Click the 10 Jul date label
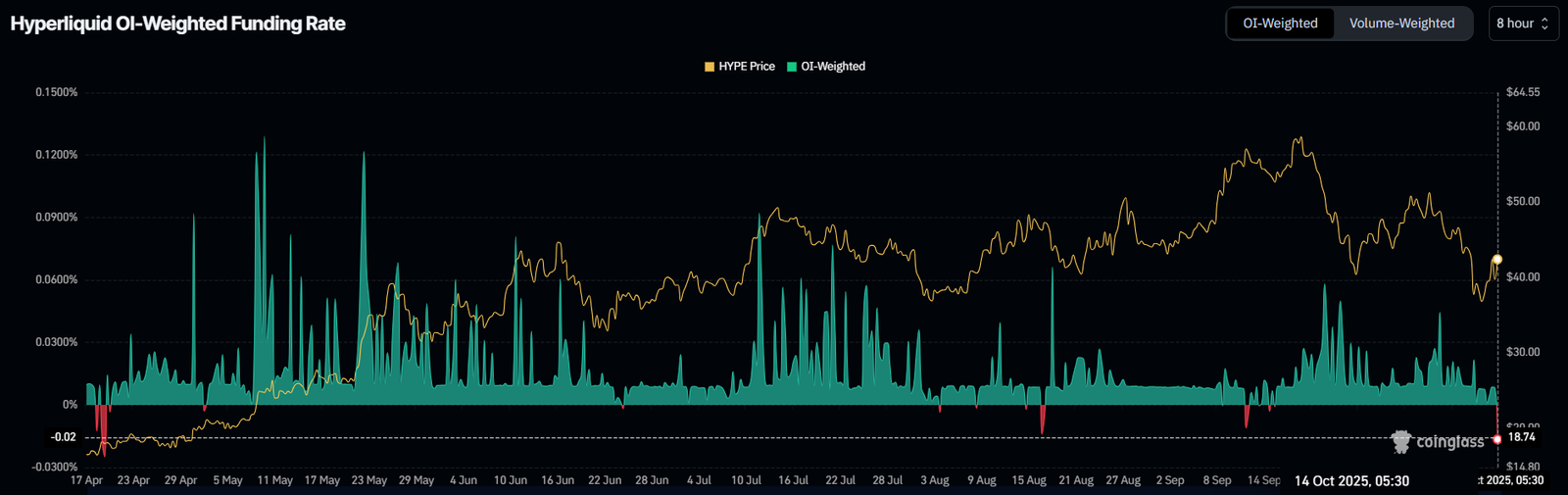1568x495 pixels. pyautogui.click(x=746, y=480)
